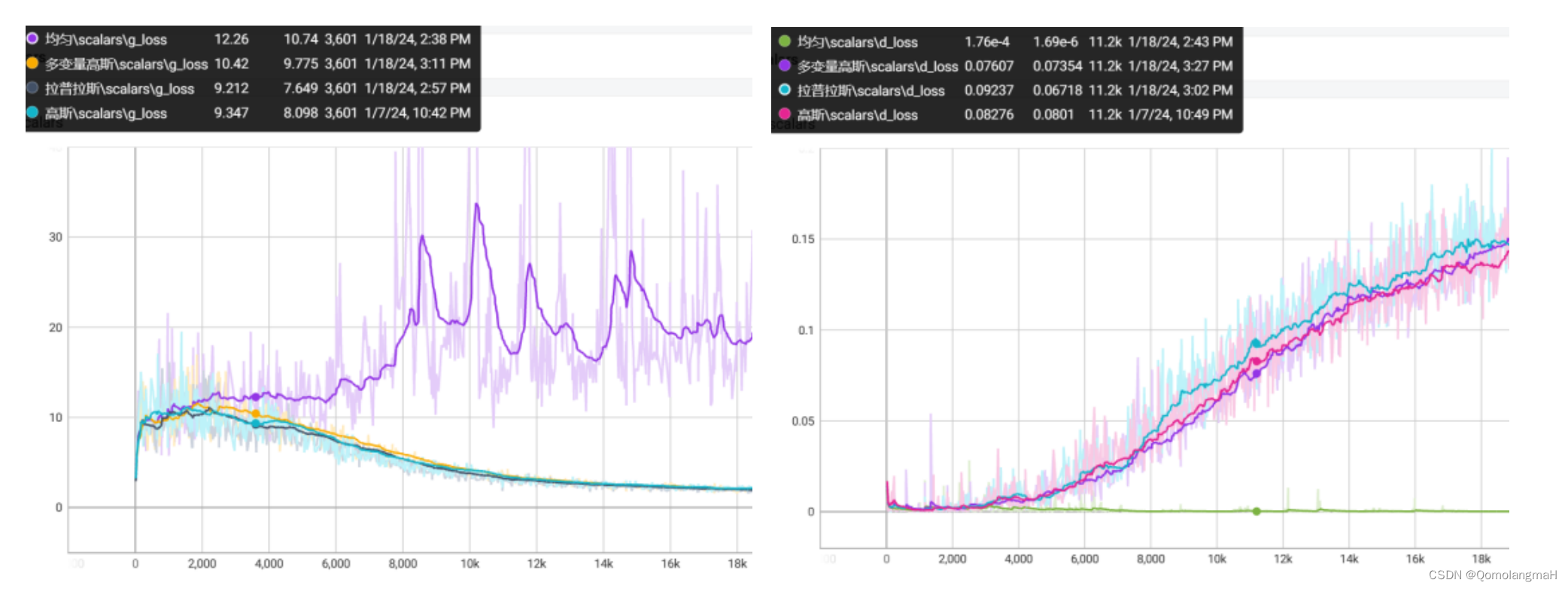Click the smoothed value 12.26 in g_loss tooltip
The height and width of the screenshot is (589, 1568).
[x=231, y=39]
